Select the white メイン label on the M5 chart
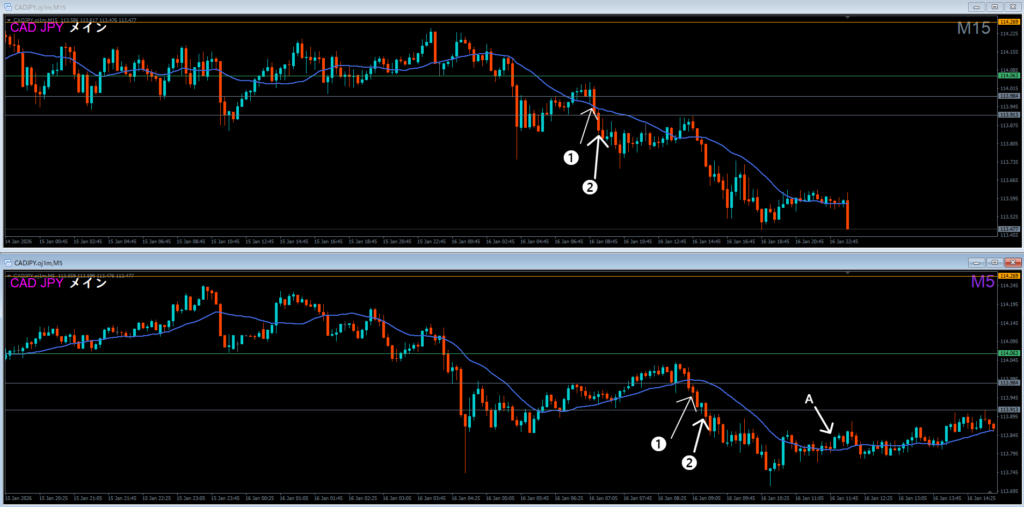 (88, 284)
